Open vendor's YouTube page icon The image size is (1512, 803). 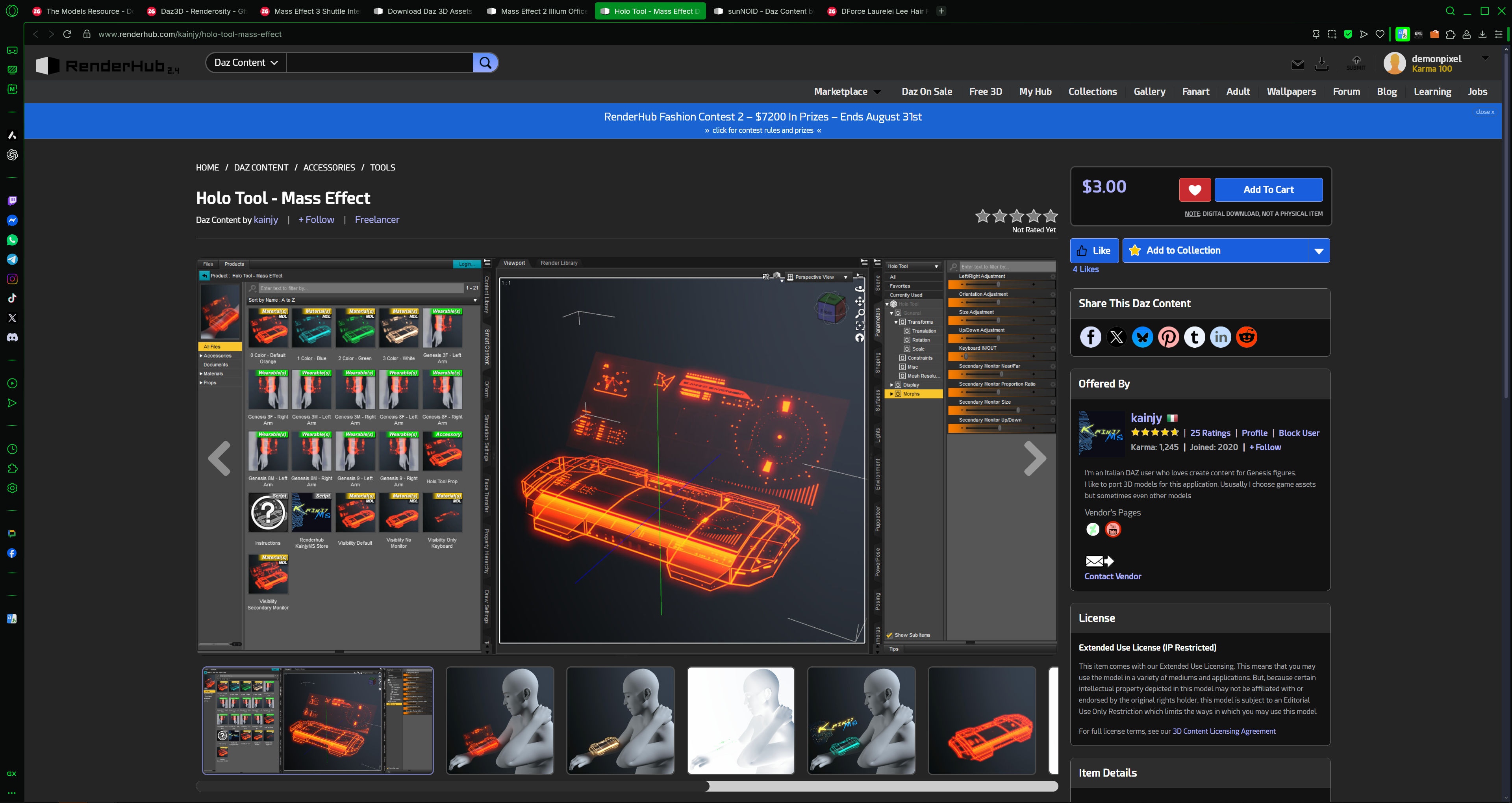pos(1113,529)
